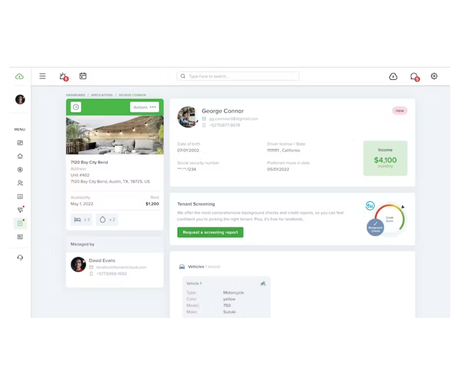
Task: Go to Applications breadcrumb
Action: [x=102, y=95]
